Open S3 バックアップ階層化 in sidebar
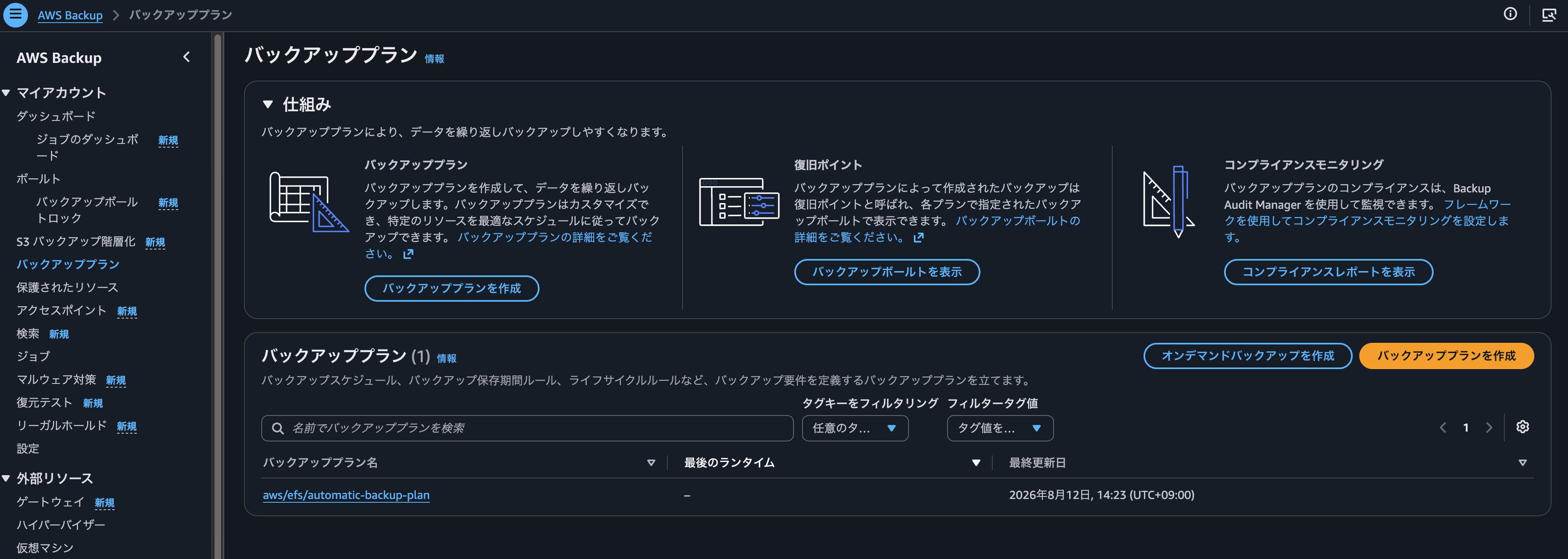 click(76, 242)
